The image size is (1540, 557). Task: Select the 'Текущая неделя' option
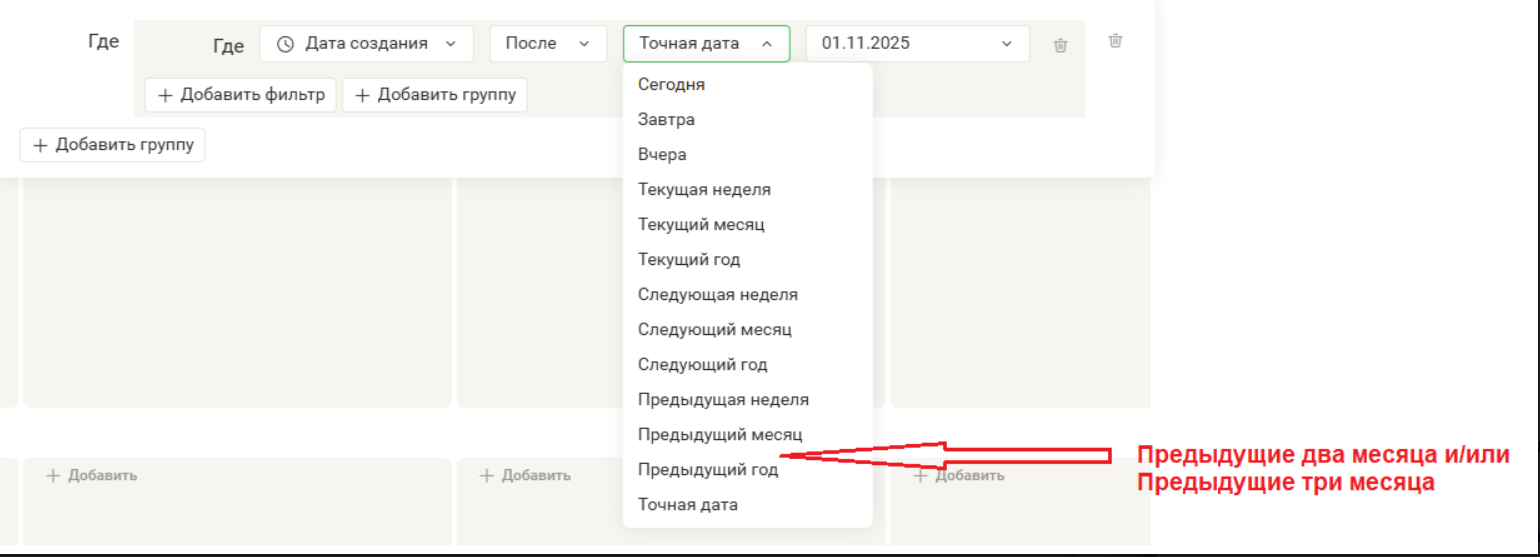(704, 190)
